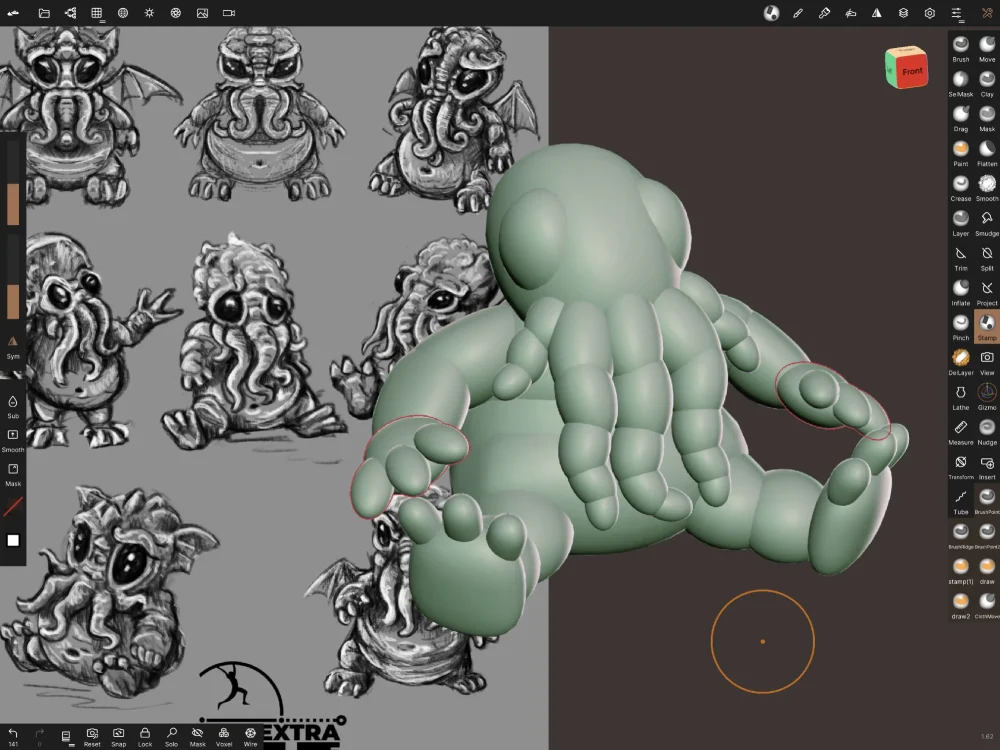Open the Painting material sphere menu
The height and width of the screenshot is (750, 1000).
click(x=772, y=13)
